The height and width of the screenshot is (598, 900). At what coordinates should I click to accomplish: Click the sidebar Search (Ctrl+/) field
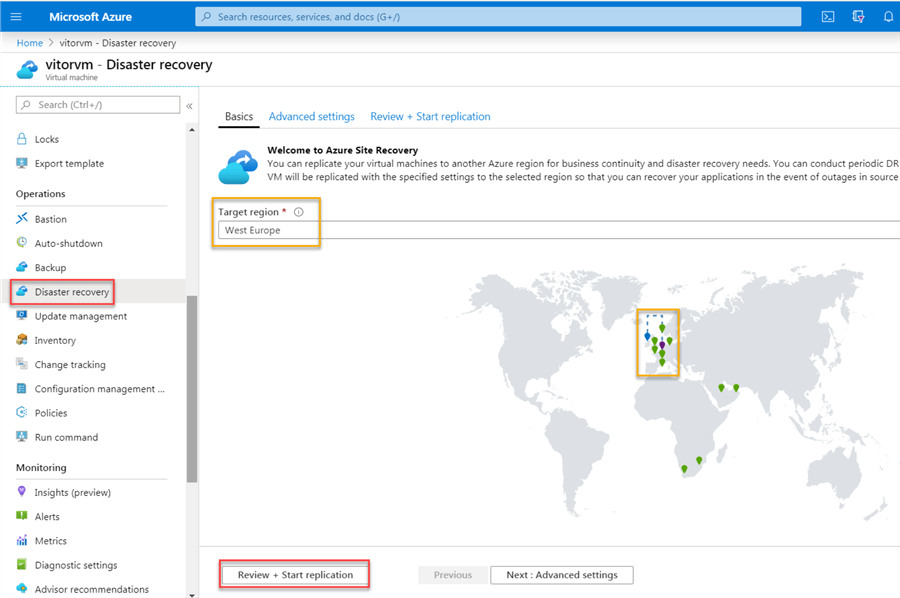(x=98, y=105)
